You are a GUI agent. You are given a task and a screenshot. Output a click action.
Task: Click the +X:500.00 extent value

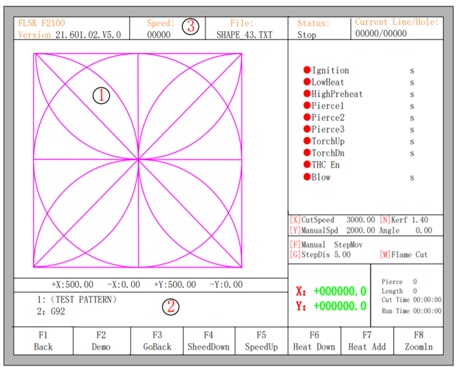pos(72,285)
